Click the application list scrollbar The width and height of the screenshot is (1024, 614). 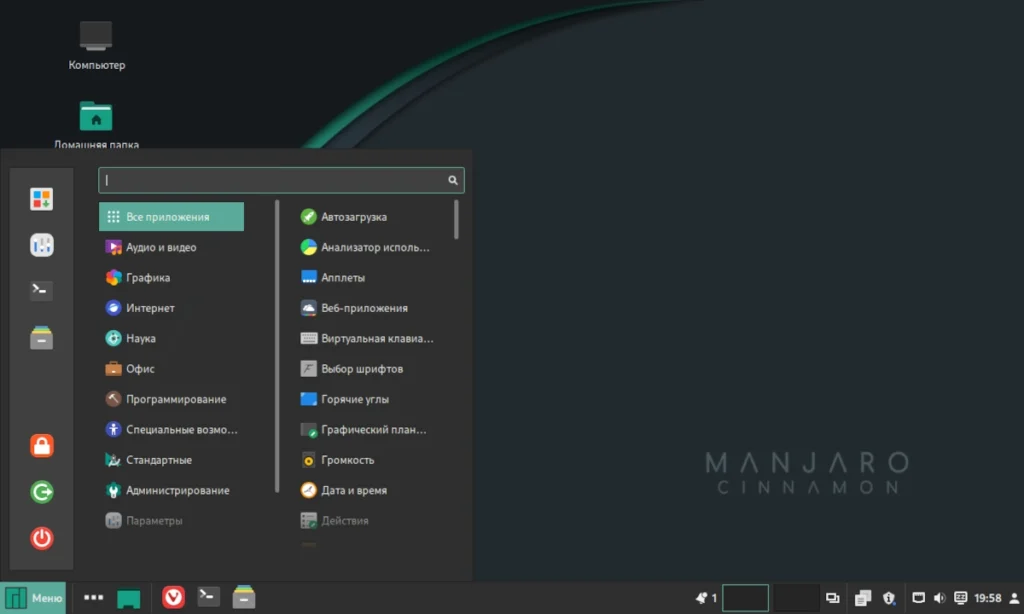456,219
